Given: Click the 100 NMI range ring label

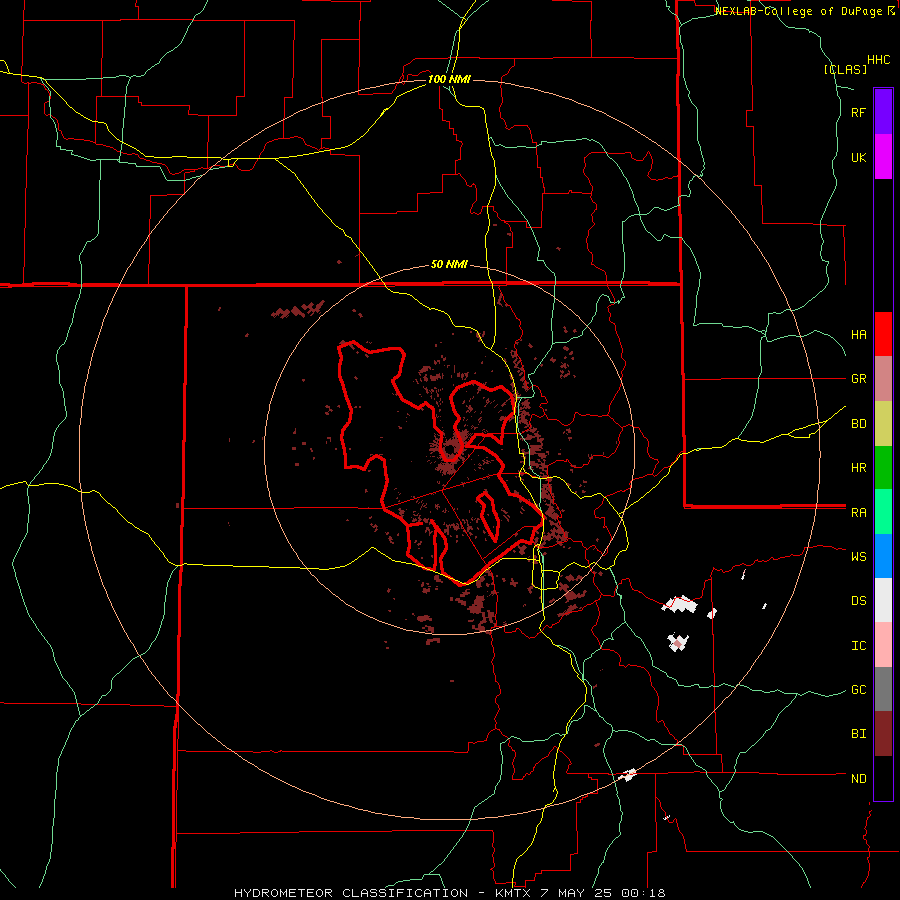Looking at the screenshot, I should (x=449, y=79).
